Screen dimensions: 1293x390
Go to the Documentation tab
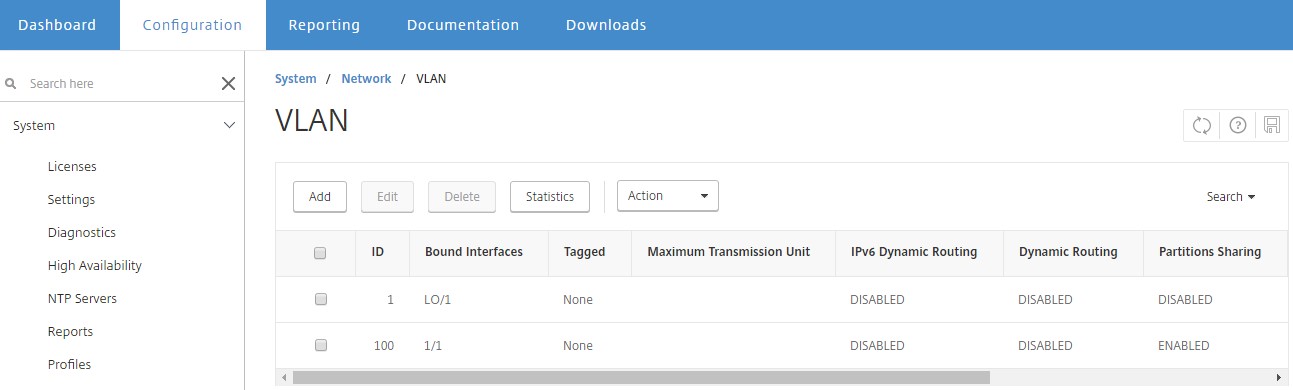click(463, 25)
